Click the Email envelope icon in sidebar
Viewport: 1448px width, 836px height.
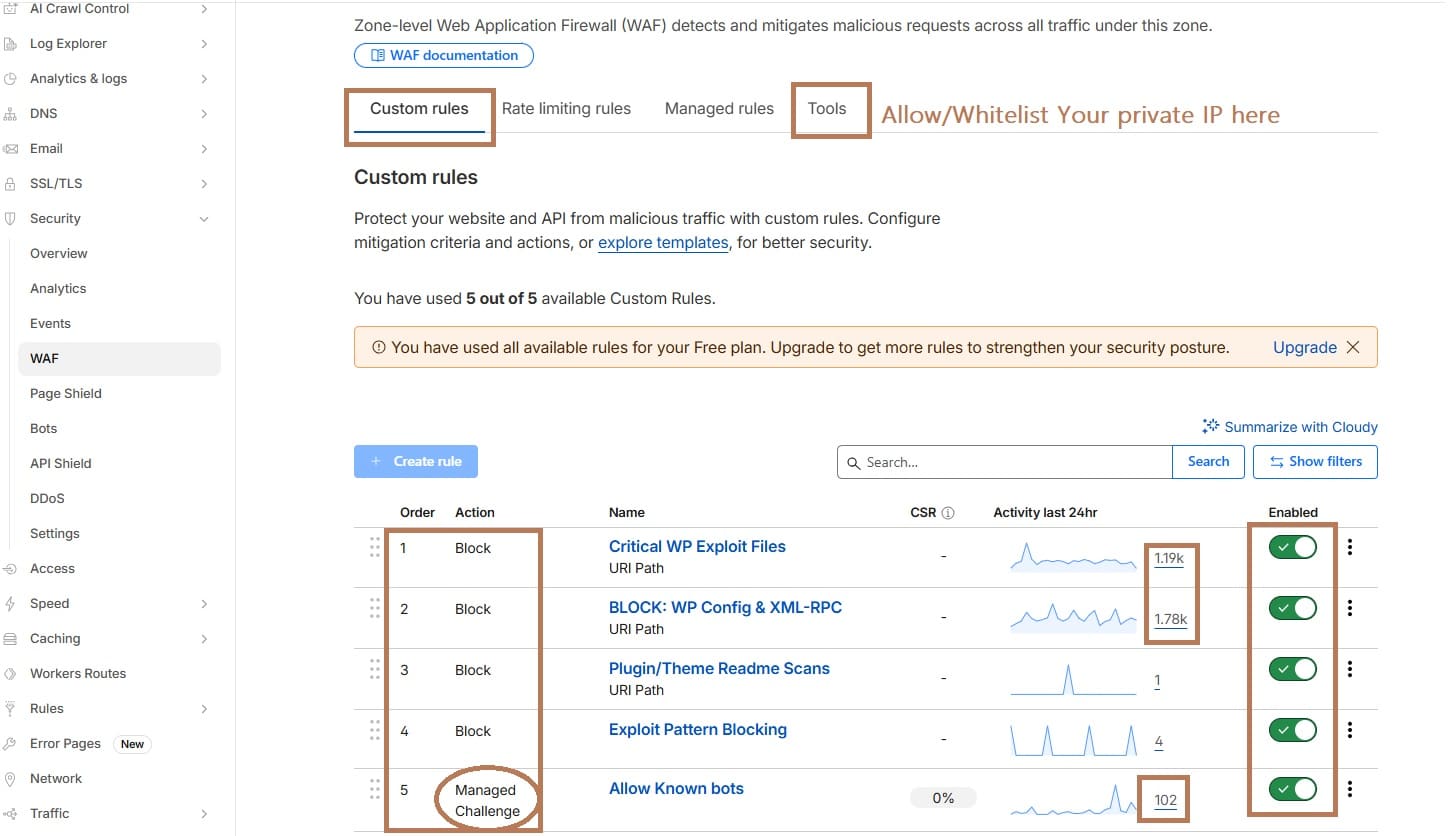point(10,149)
